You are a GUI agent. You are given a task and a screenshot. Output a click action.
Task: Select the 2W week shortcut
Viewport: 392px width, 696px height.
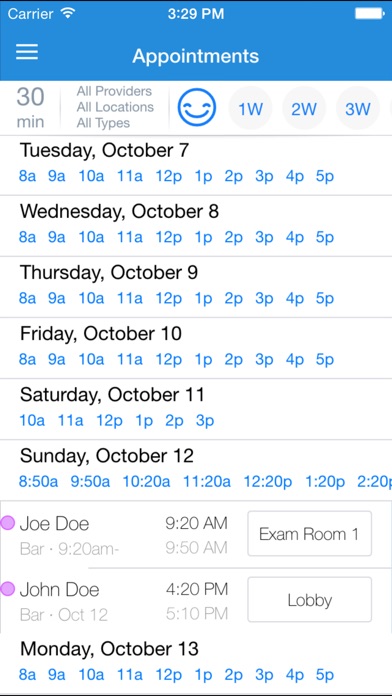(x=304, y=108)
